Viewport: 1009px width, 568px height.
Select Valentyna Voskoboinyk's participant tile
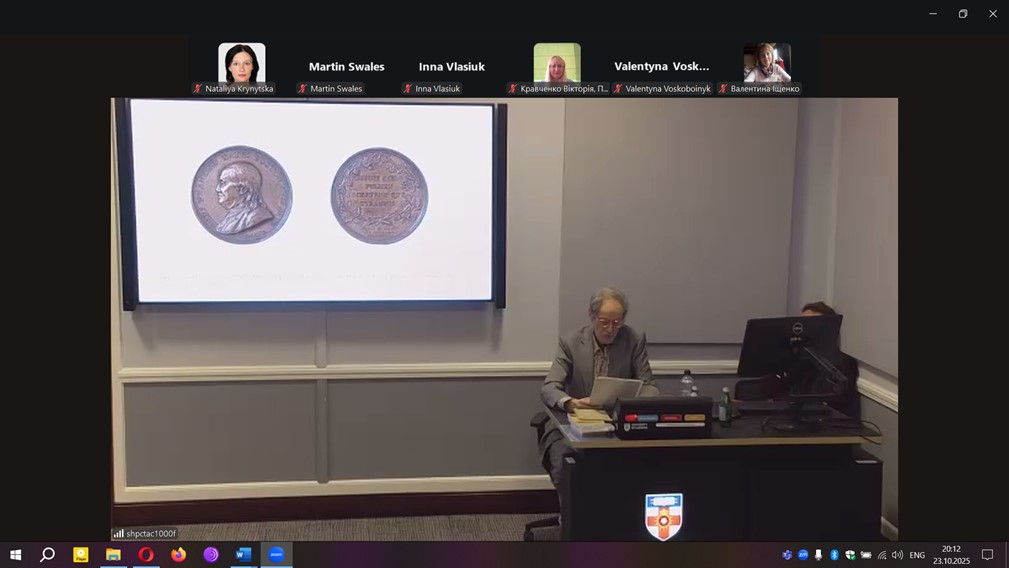pyautogui.click(x=661, y=66)
